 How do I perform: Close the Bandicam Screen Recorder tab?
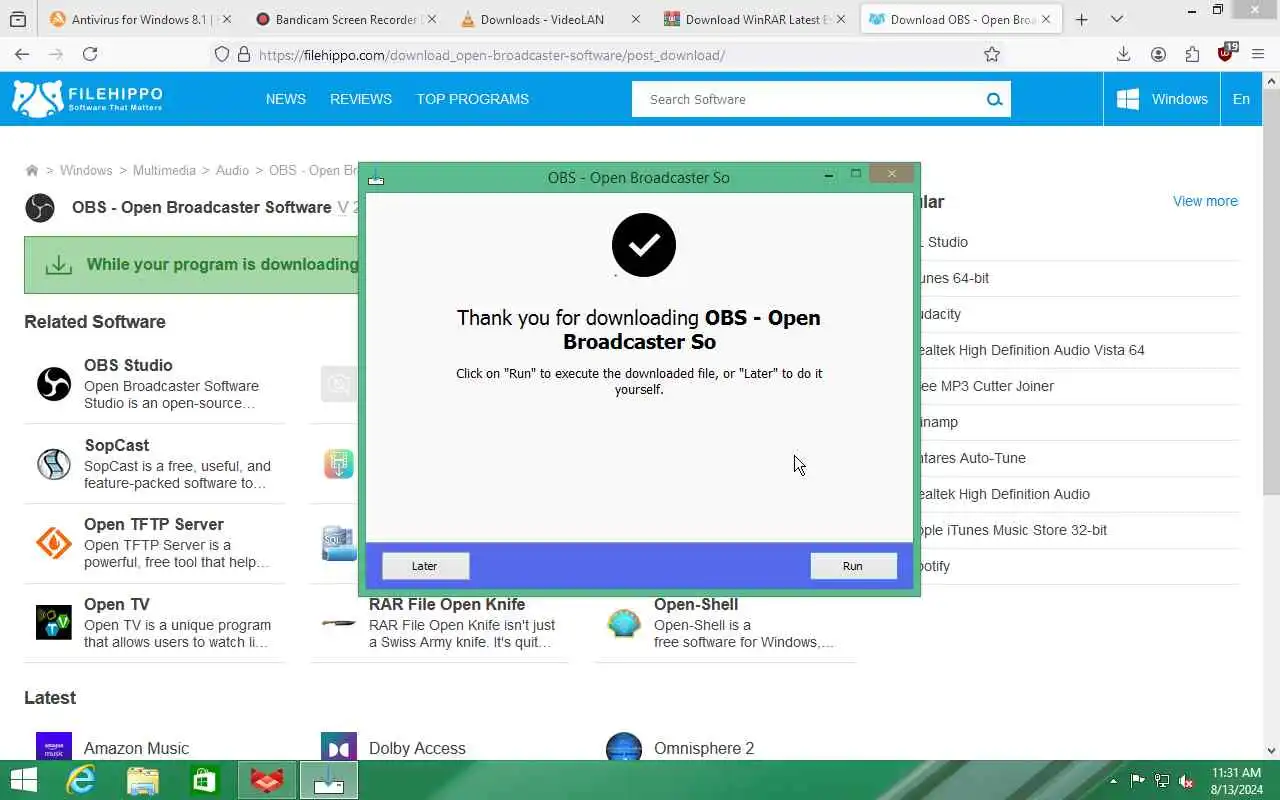(431, 19)
